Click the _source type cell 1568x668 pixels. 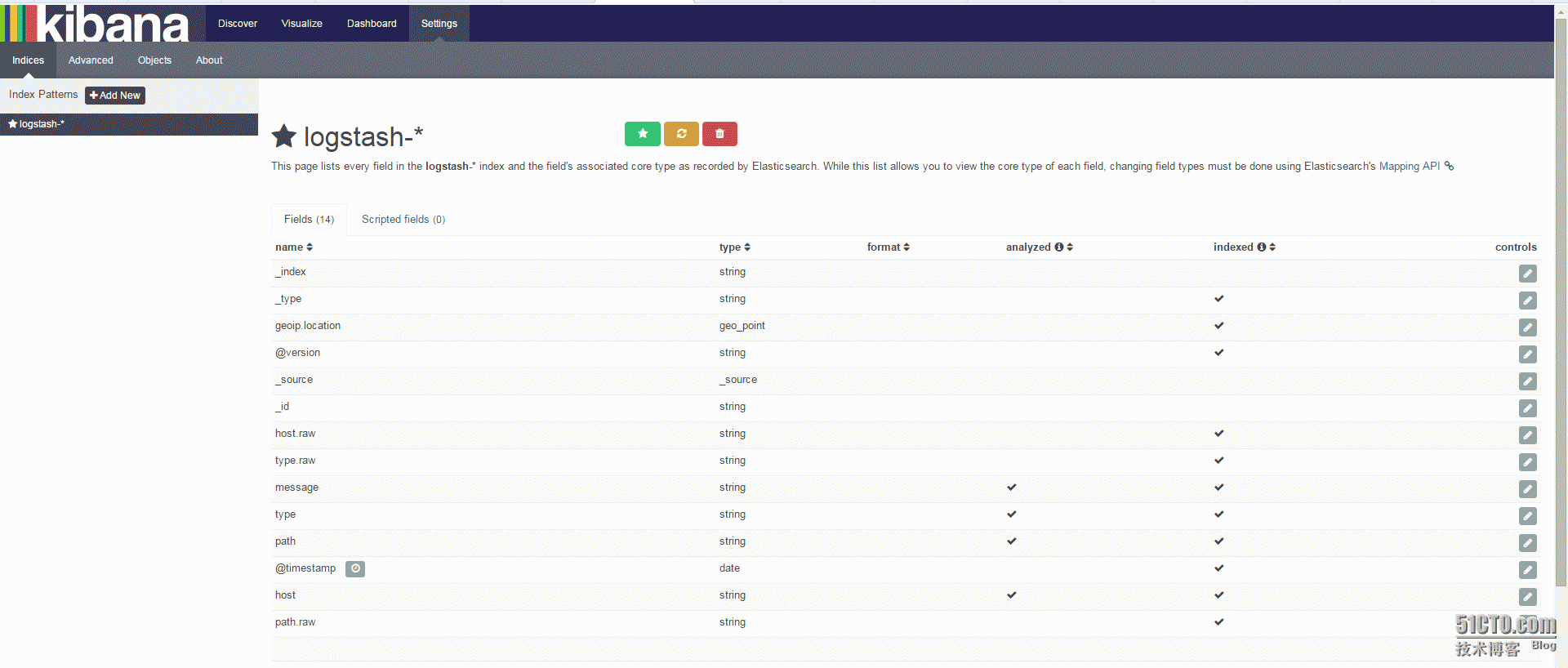tap(738, 380)
